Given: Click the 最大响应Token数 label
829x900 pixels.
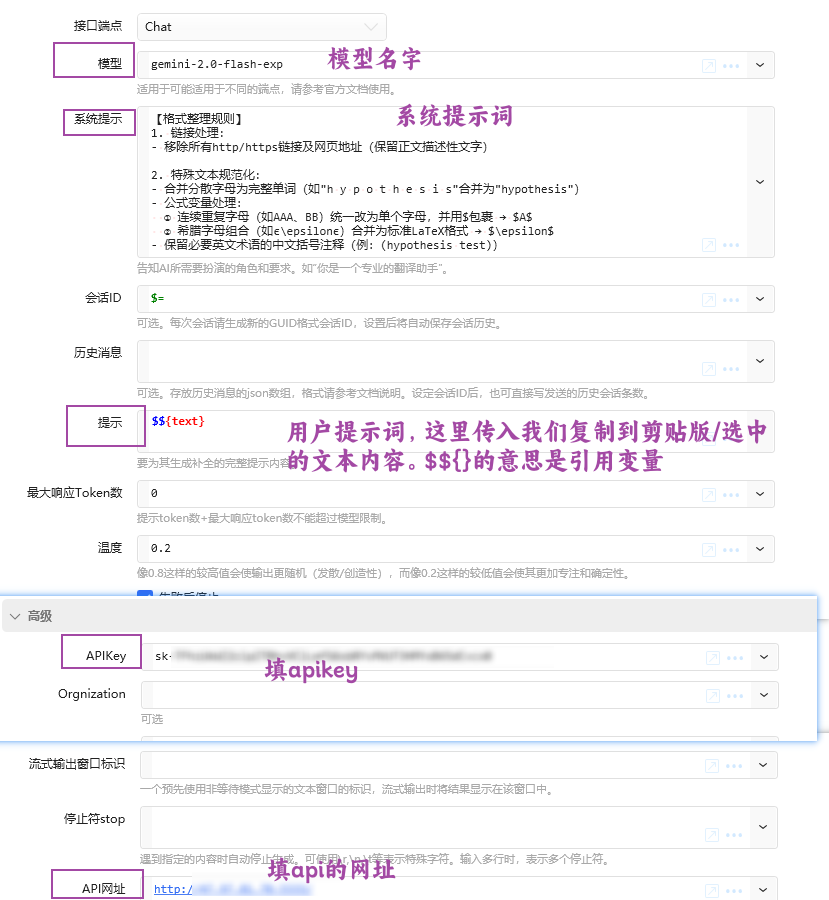Looking at the screenshot, I should (75, 493).
